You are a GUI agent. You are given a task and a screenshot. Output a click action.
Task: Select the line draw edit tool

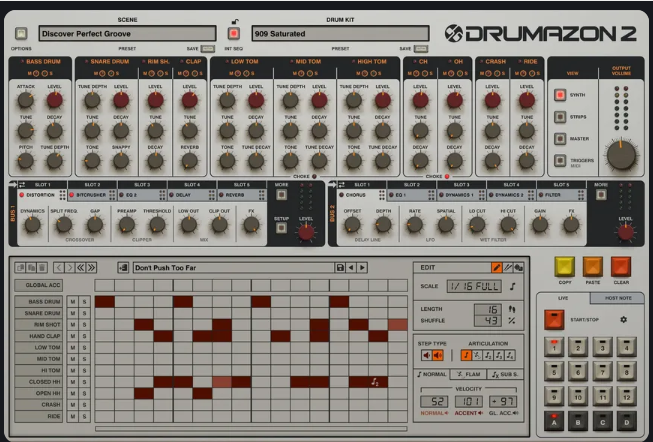pyautogui.click(x=508, y=268)
